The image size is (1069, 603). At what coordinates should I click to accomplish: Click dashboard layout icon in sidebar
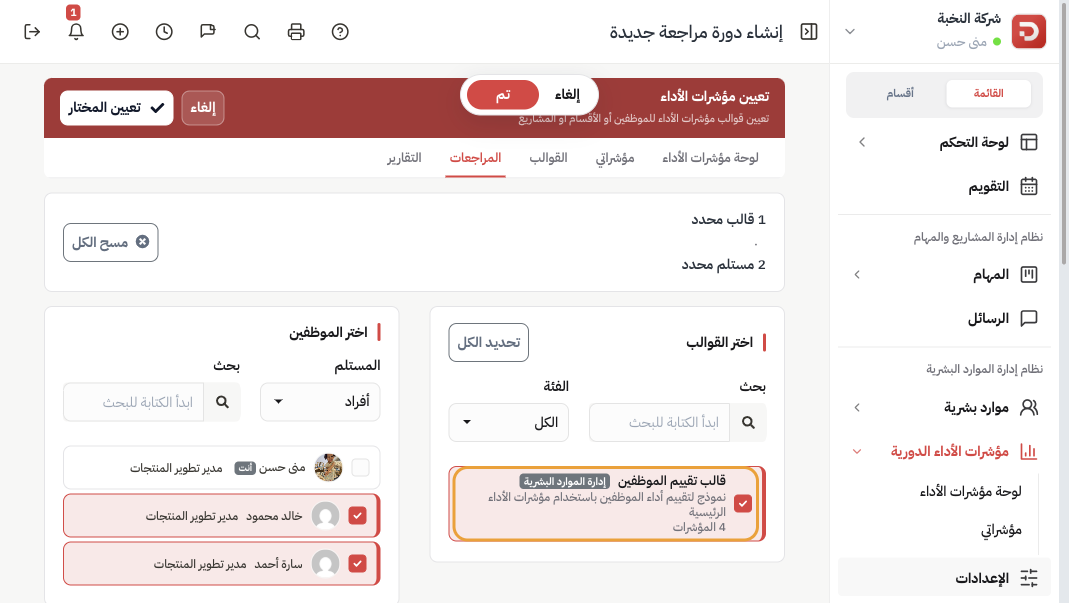(x=1029, y=142)
